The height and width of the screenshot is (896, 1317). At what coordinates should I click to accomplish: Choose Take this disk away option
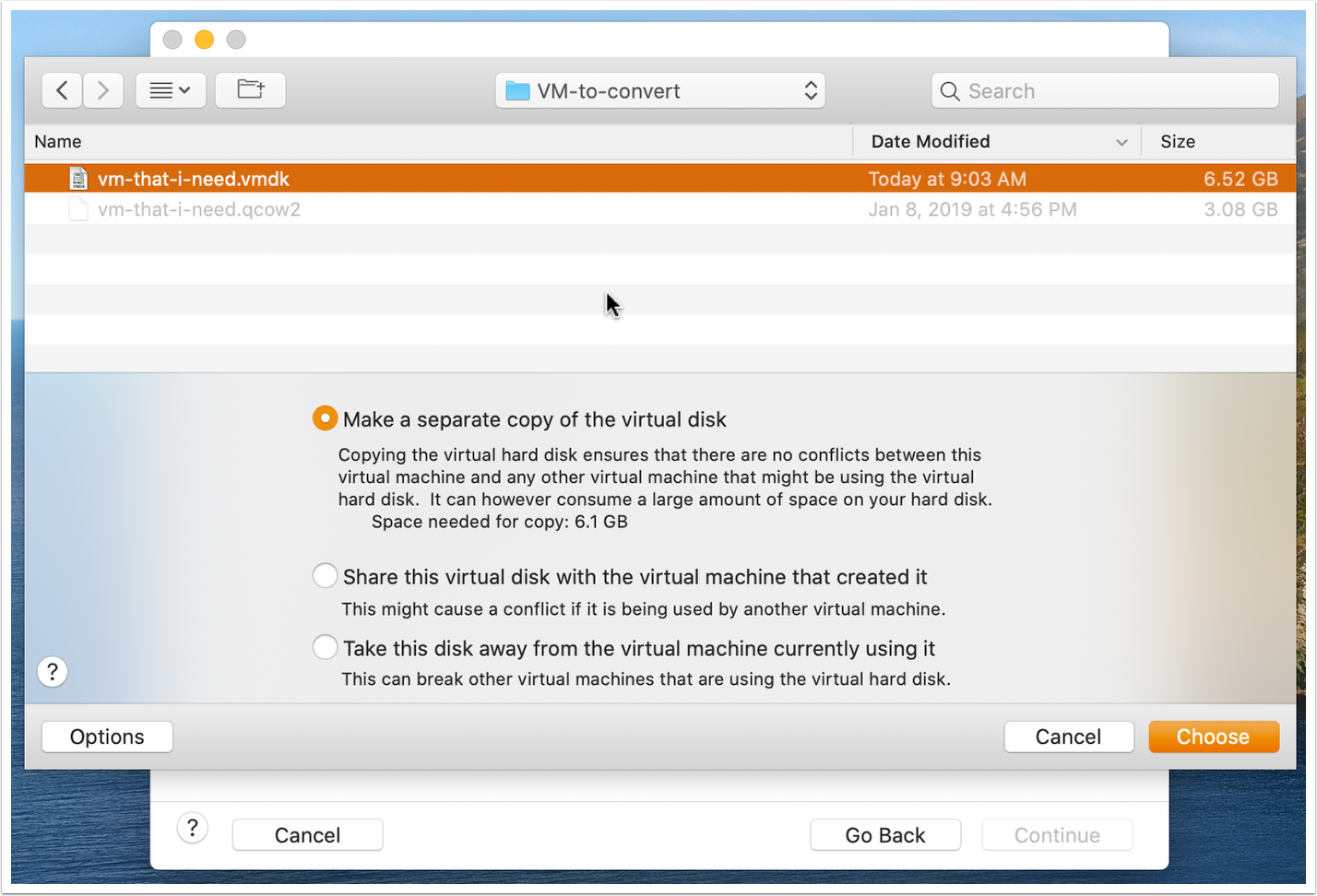coord(325,647)
